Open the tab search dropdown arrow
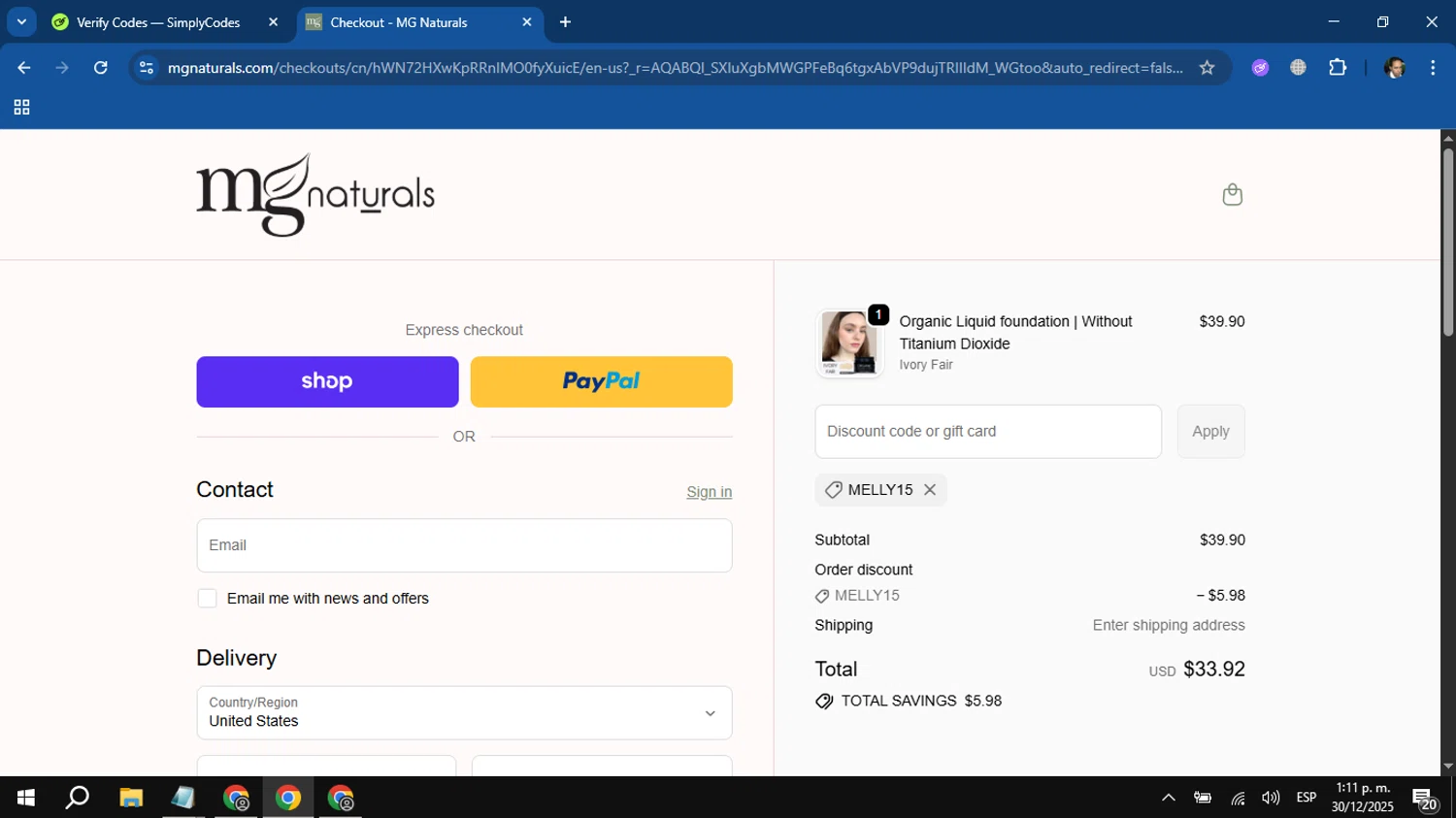Image resolution: width=1456 pixels, height=818 pixels. [x=21, y=22]
